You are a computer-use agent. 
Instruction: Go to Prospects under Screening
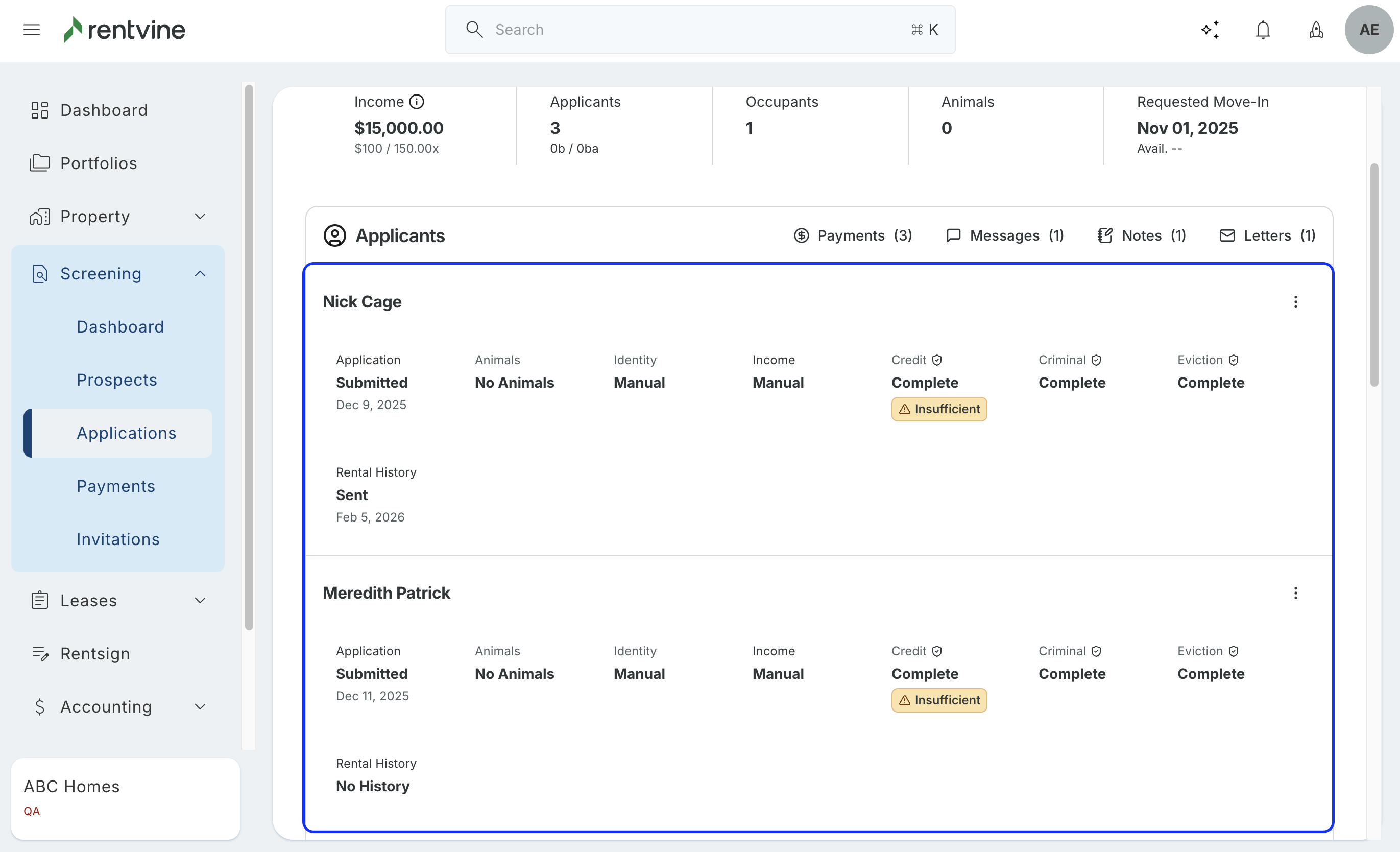(x=116, y=380)
